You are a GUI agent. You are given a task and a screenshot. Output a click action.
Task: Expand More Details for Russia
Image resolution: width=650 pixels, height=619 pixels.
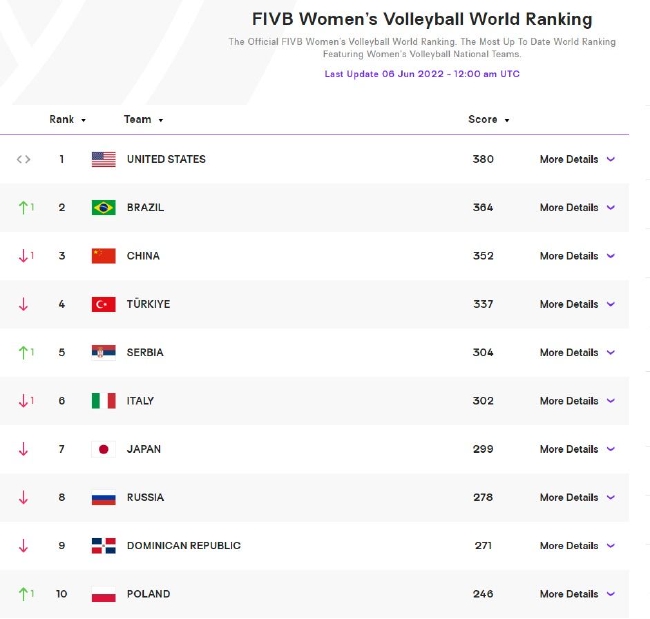point(577,498)
